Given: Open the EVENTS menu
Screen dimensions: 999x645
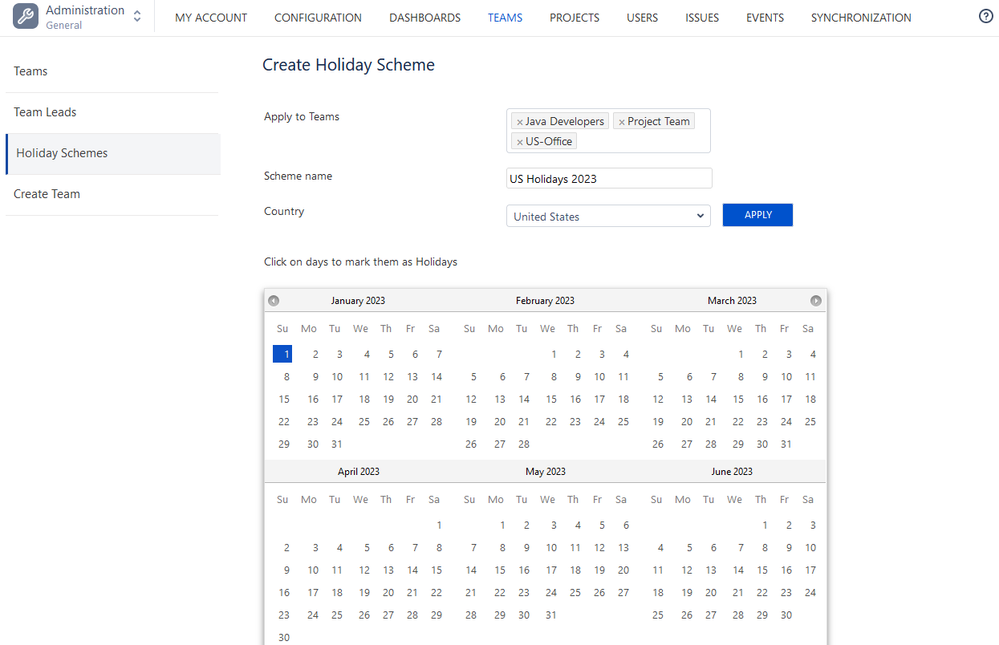Looking at the screenshot, I should (765, 18).
